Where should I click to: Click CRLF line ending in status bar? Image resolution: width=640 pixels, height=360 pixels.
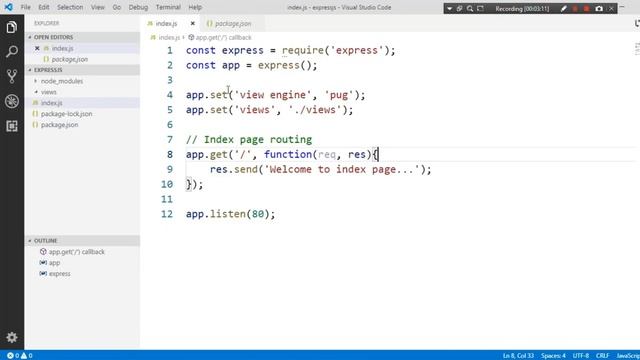coord(602,356)
